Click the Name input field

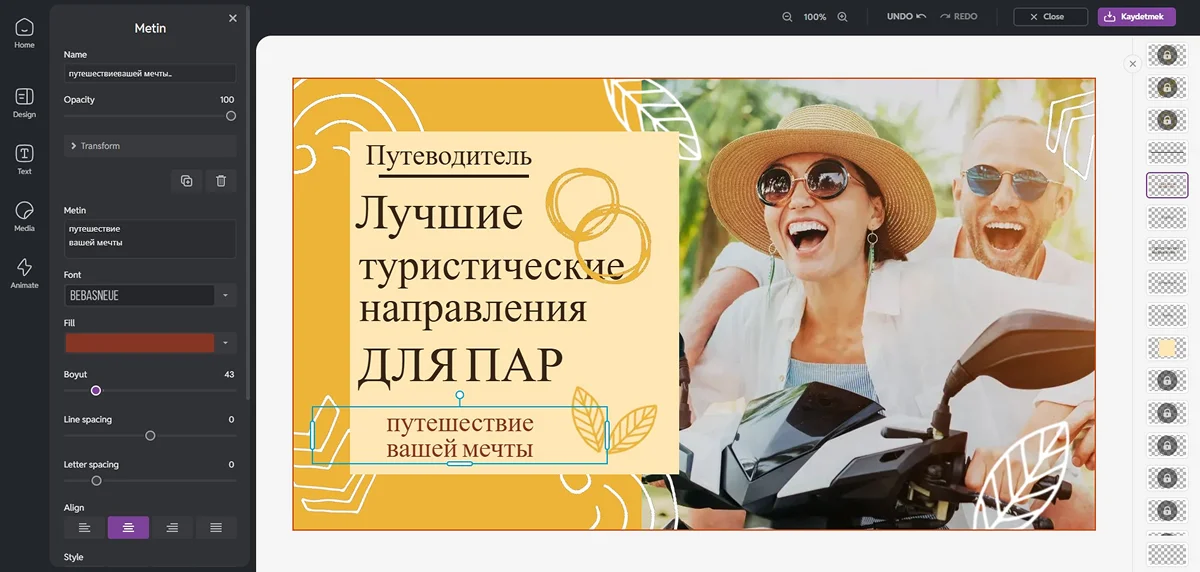tap(150, 74)
